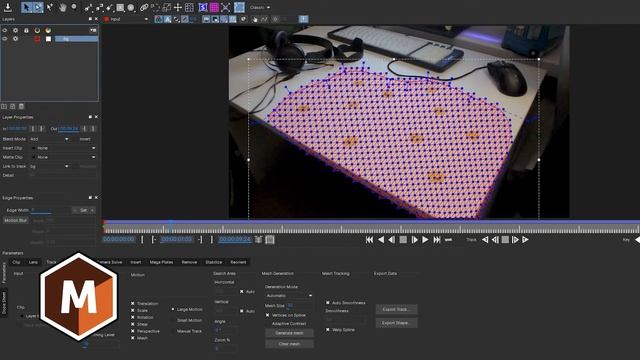Toggle the Translation motion checkbox
Viewport: 640px width, 360px height.
(133, 304)
